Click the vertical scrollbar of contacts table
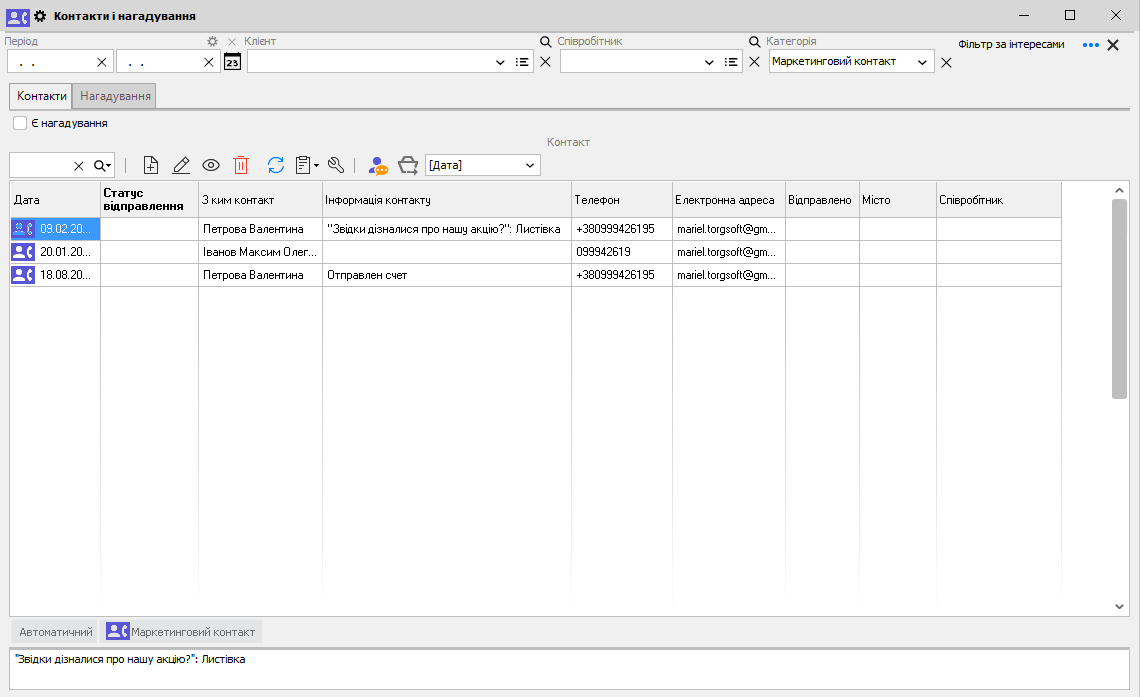The image size is (1140, 697). [1119, 300]
